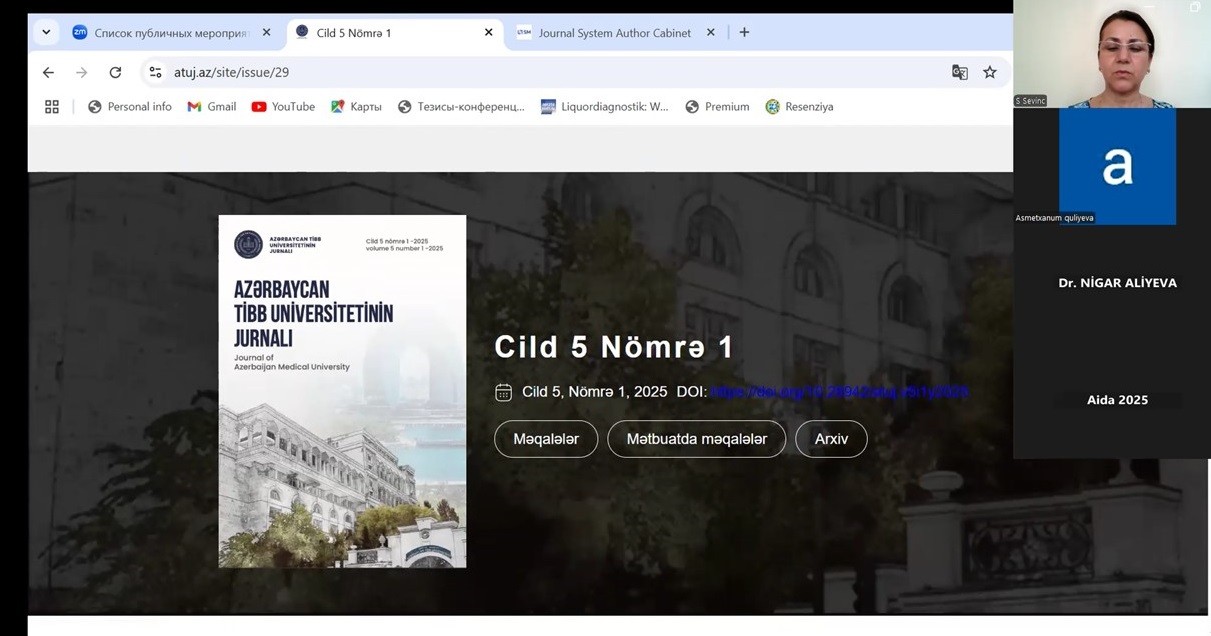The width and height of the screenshot is (1211, 636).
Task: Switch to Journal System Author Cabinet tab
Action: [x=613, y=33]
